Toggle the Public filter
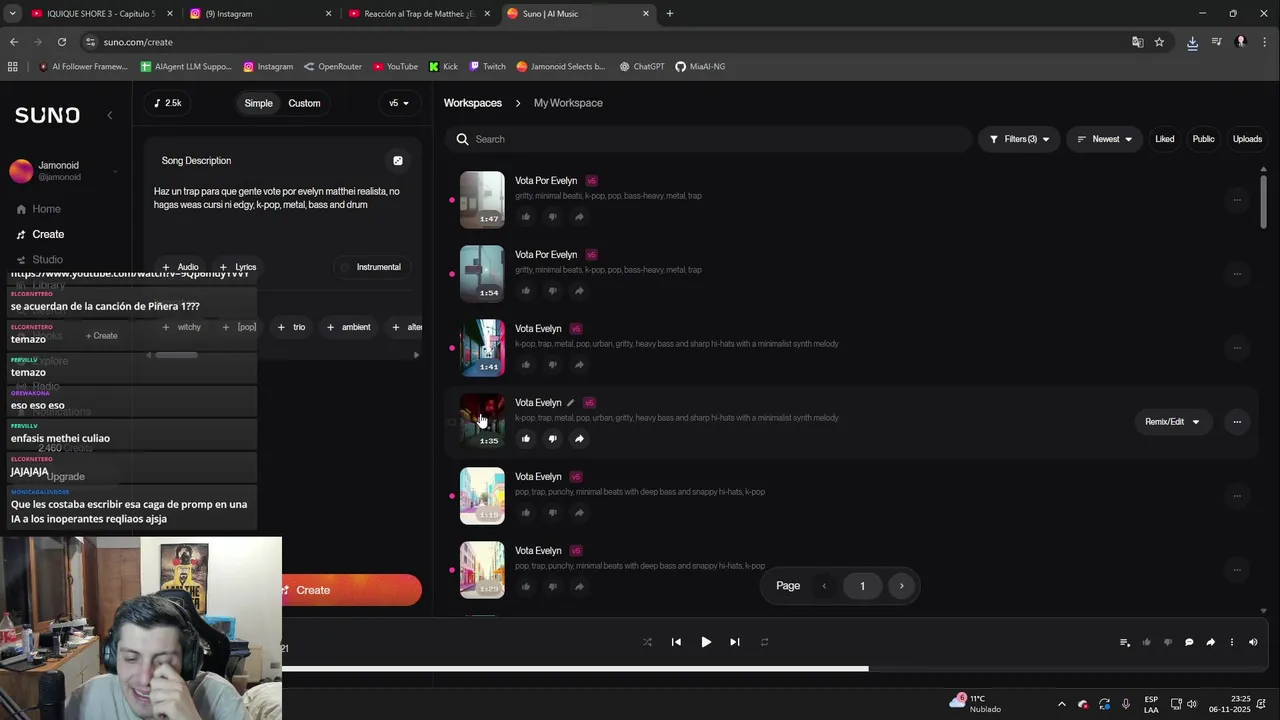 1203,139
